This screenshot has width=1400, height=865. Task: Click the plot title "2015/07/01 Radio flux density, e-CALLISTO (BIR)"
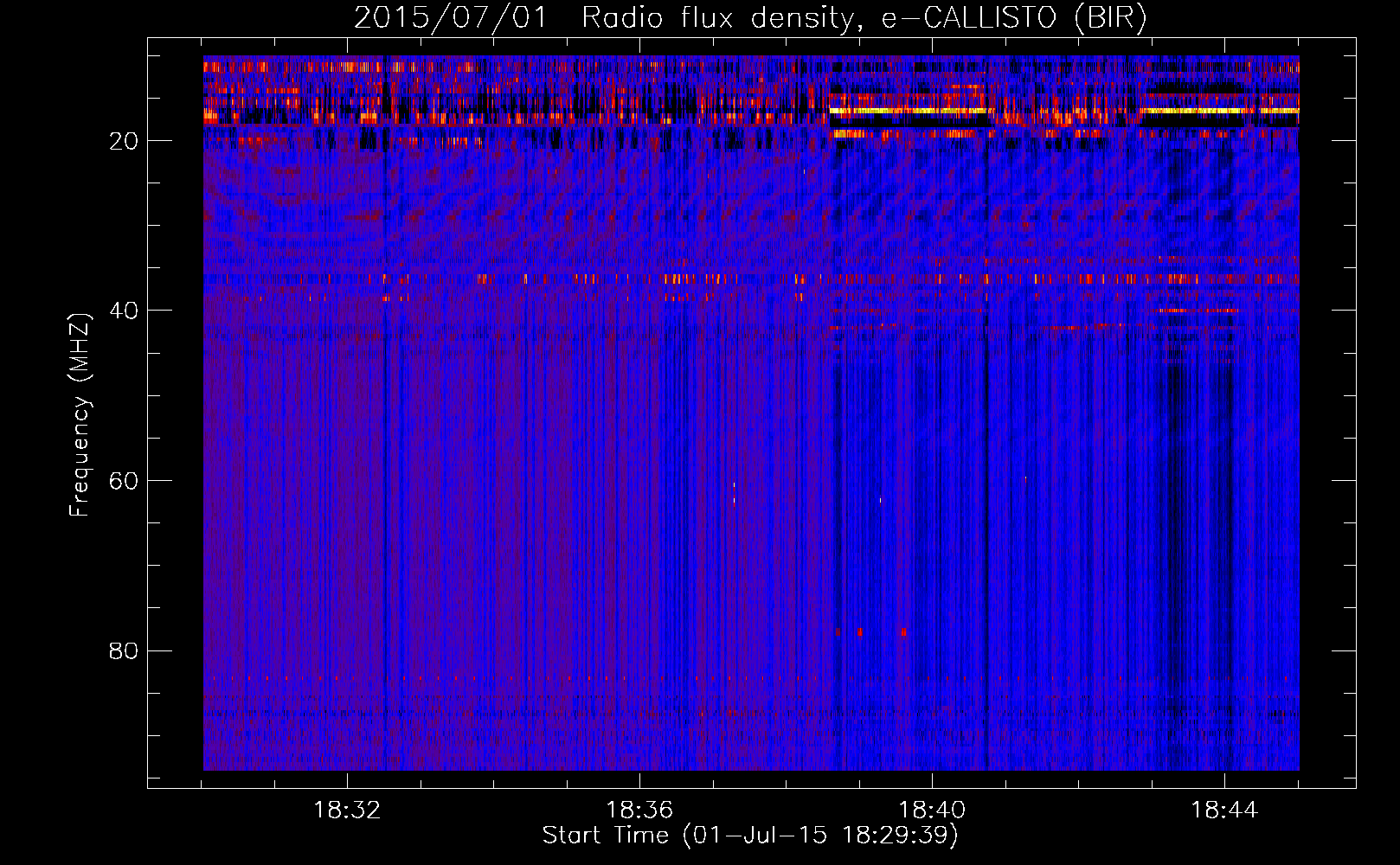pyautogui.click(x=750, y=17)
